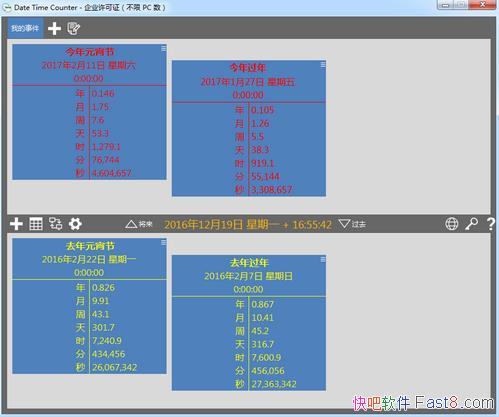Open help question mark icon
Viewport: 499px width, 417px height.
(x=490, y=224)
